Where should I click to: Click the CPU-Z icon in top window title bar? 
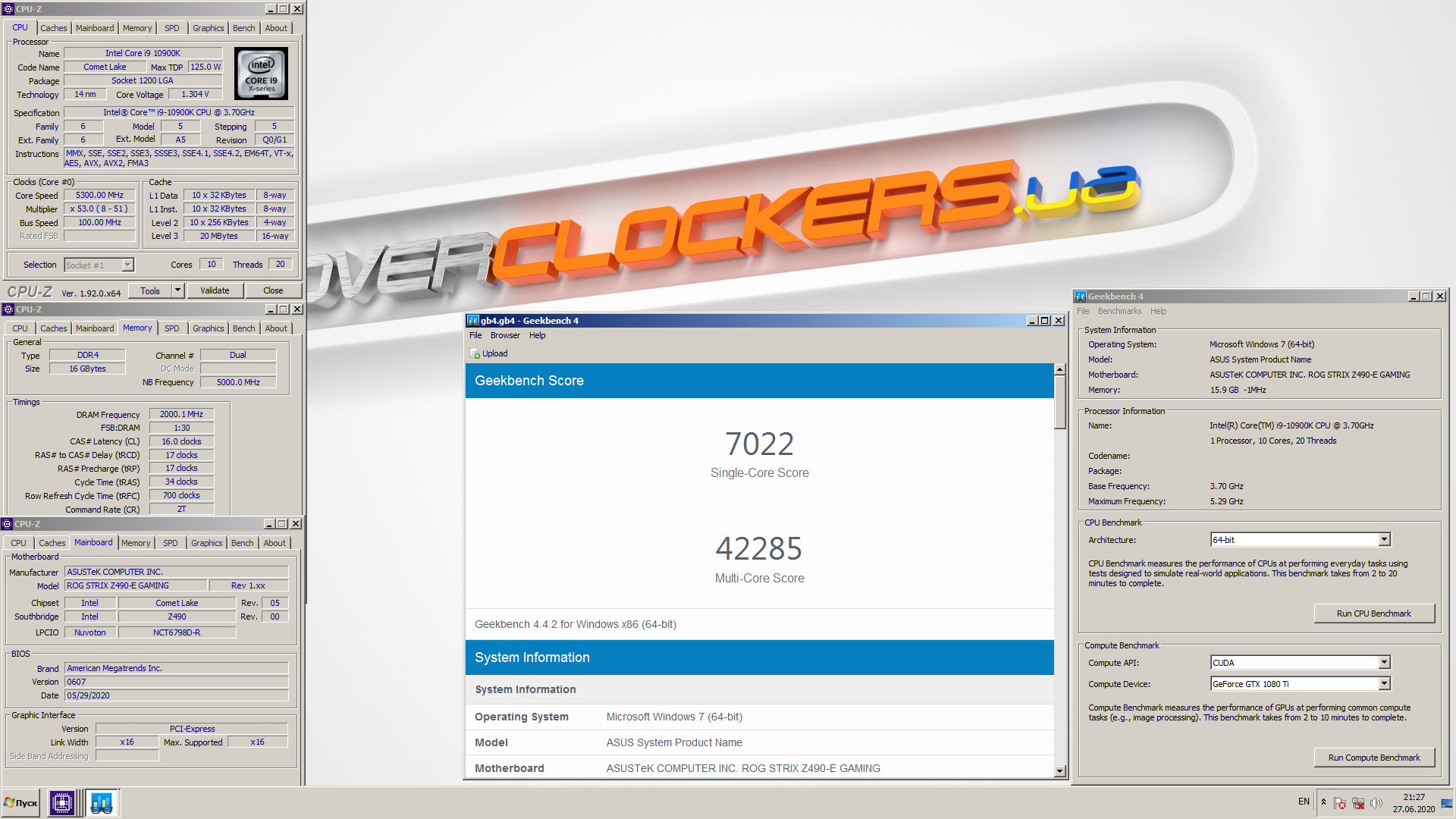tap(8, 9)
